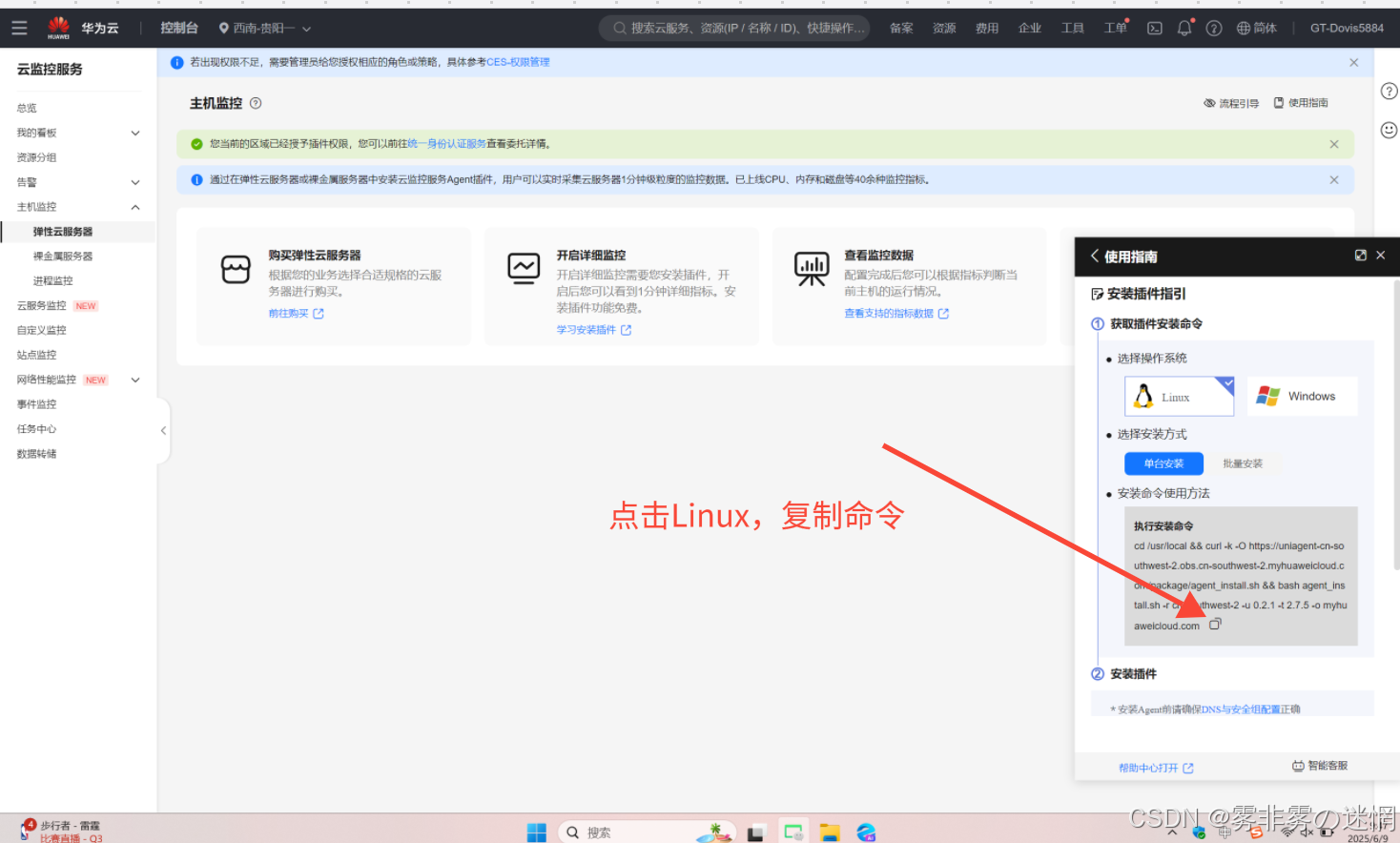Go back using the guide panel arrow
The width and height of the screenshot is (1400, 843).
pos(1094,256)
